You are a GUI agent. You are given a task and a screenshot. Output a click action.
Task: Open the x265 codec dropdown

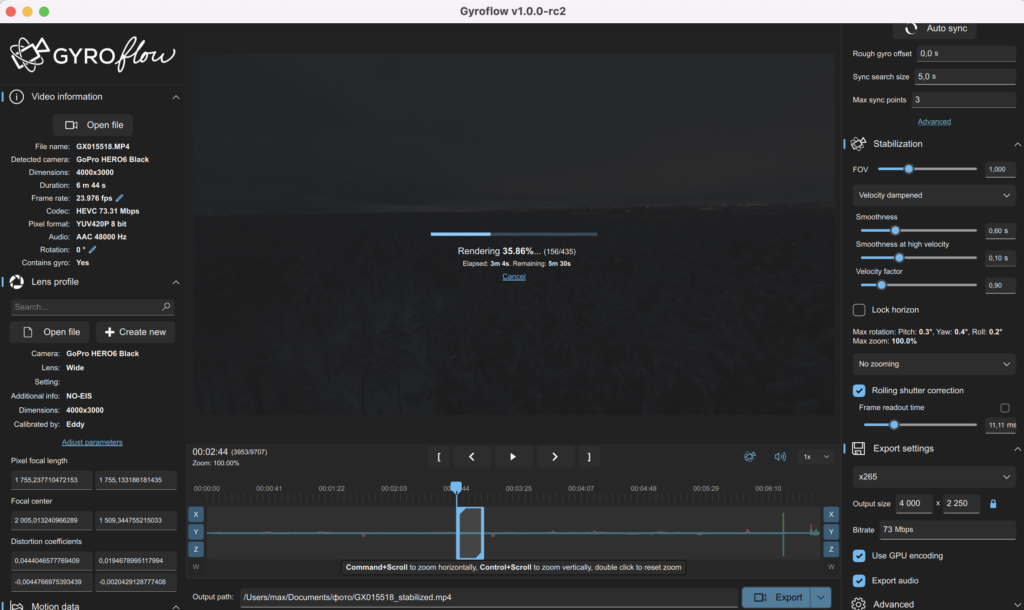point(934,477)
